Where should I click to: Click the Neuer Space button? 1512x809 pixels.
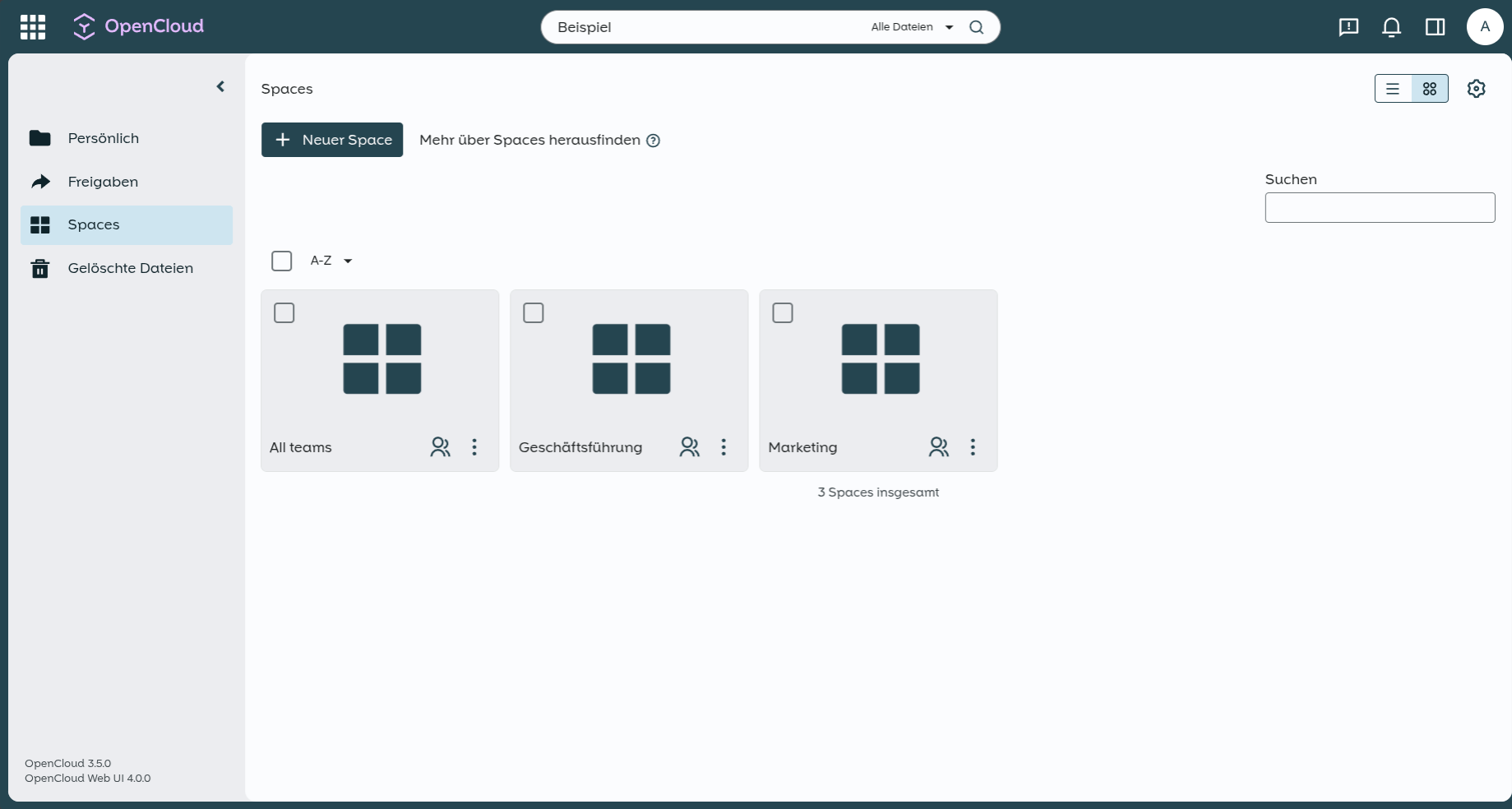(332, 140)
